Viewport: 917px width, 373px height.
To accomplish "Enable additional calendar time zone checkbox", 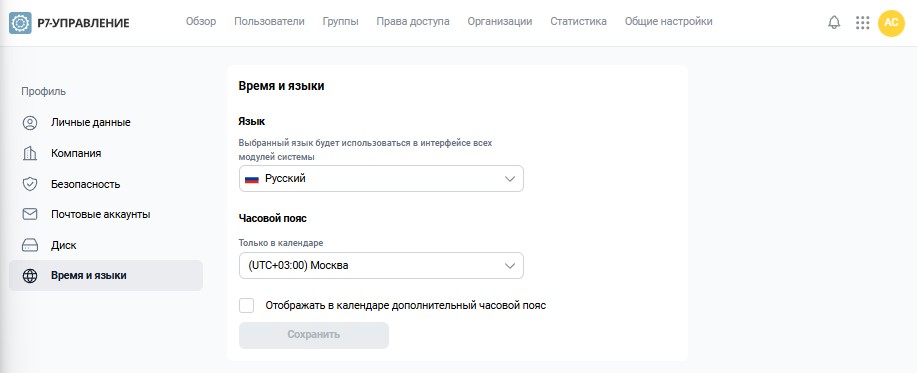I will [x=247, y=305].
